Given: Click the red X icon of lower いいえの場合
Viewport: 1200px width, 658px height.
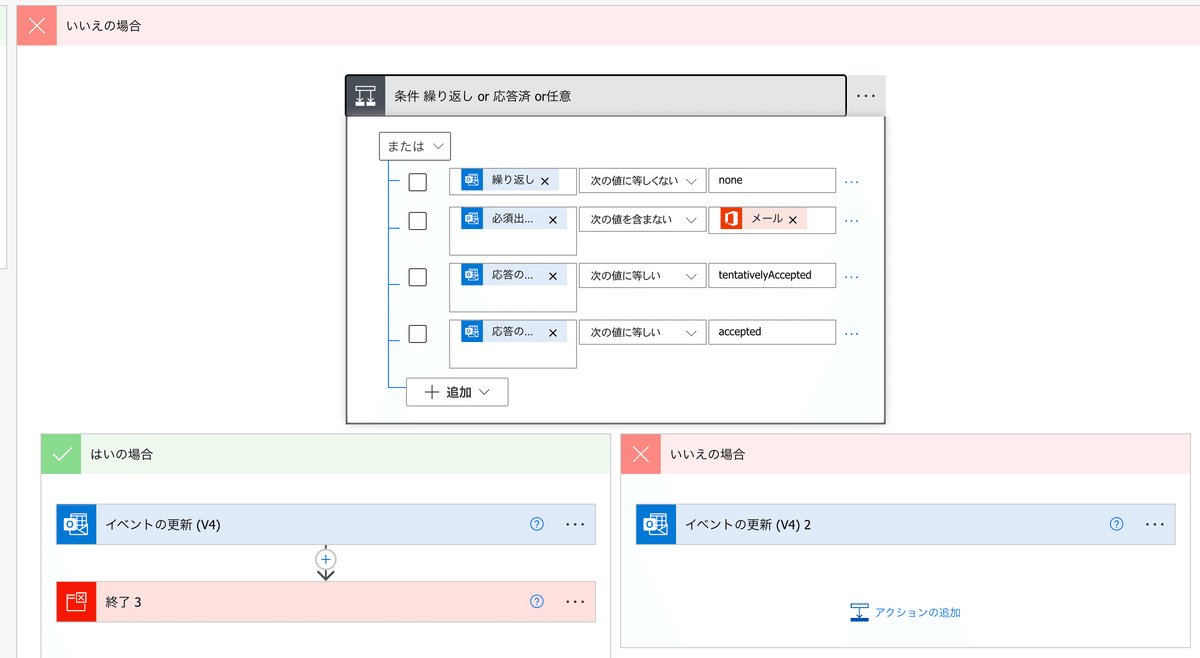Looking at the screenshot, I should 641,454.
